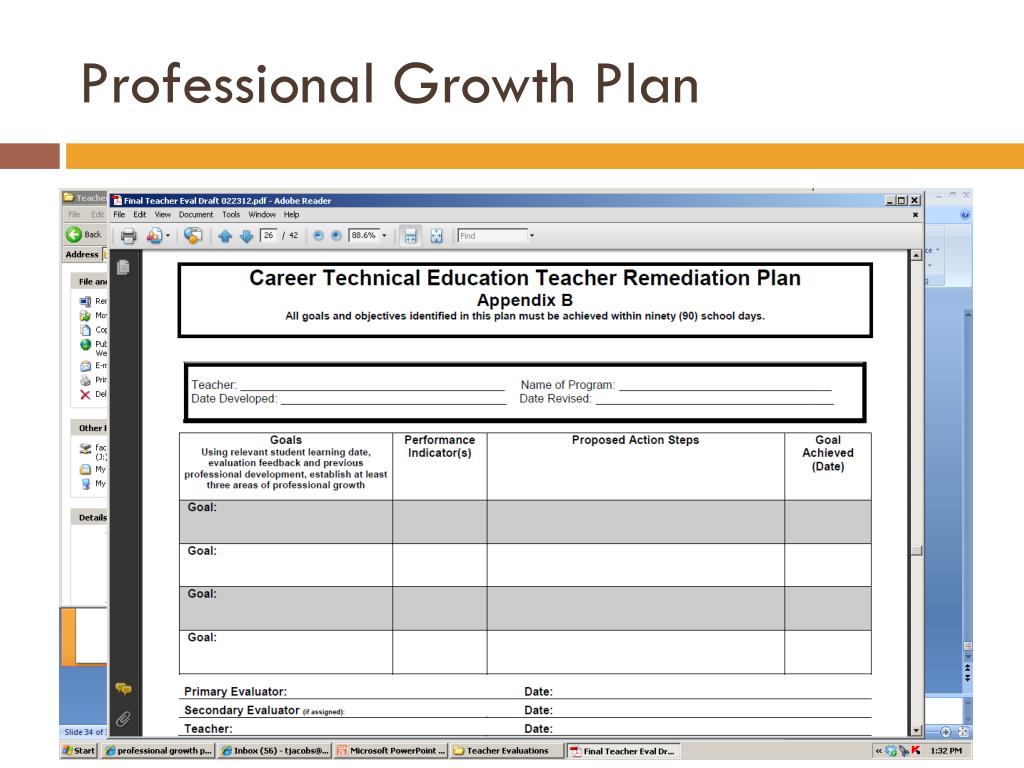1024x768 pixels.
Task: Zoom in using the plus button
Action: [x=336, y=236]
